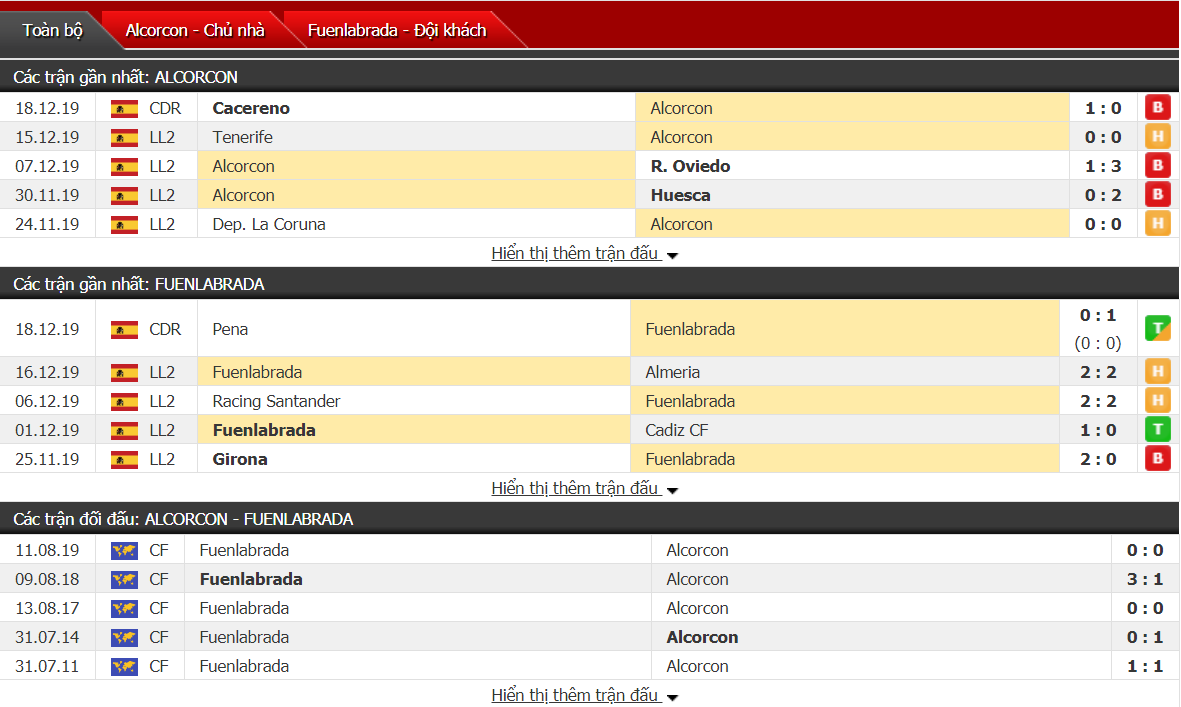Select team name Dep. La Coruna
The height and width of the screenshot is (707, 1181).
coord(269,224)
